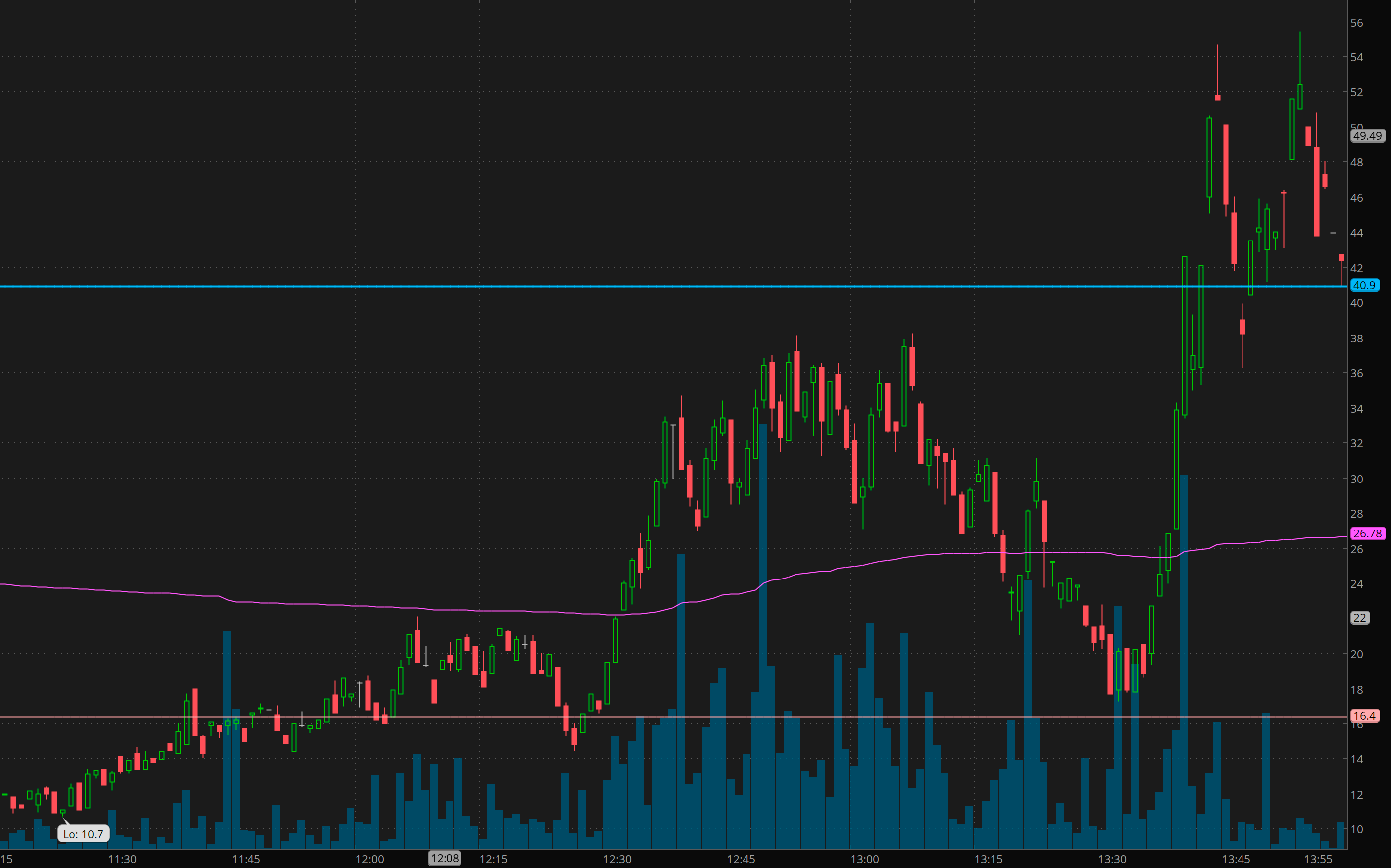Viewport: 1391px width, 868px height.
Task: Click the 'Lo: 10.7' low price bubble
Action: coord(83,834)
